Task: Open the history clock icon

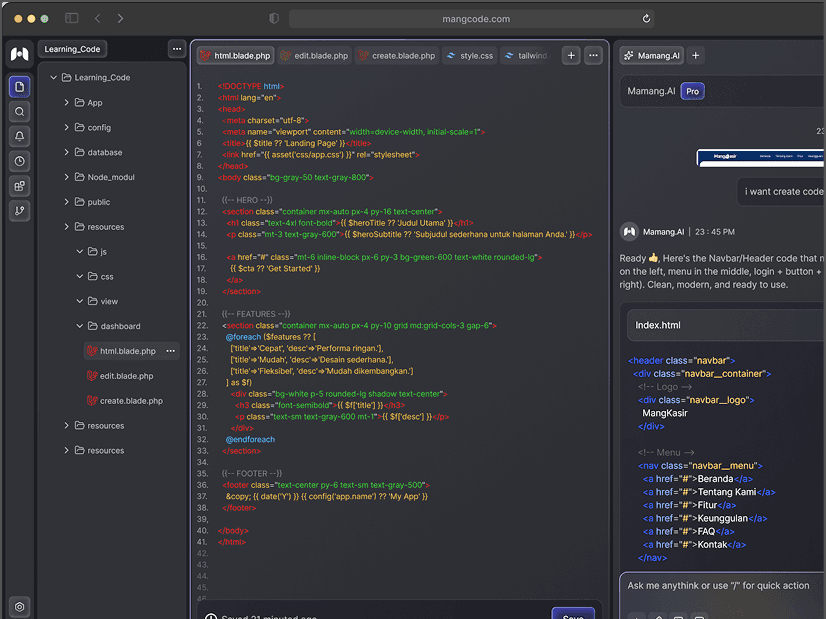Action: tap(19, 161)
